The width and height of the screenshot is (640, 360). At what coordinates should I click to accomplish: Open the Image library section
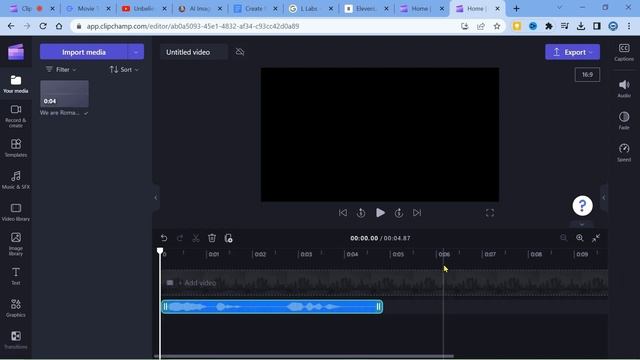coord(16,244)
